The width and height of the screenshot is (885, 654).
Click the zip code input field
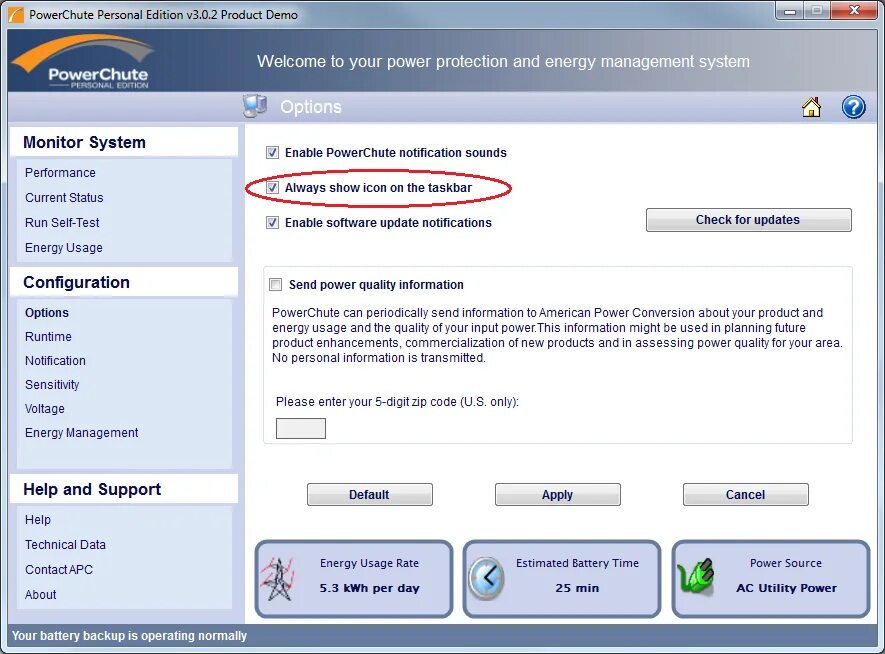coord(301,428)
